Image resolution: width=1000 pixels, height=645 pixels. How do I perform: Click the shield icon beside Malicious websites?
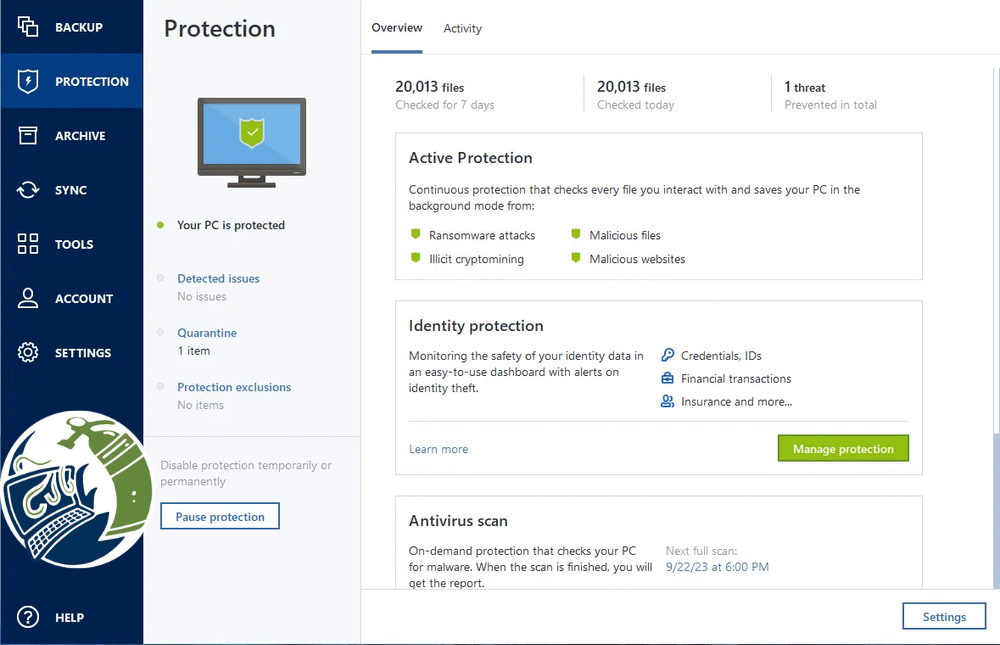click(576, 258)
